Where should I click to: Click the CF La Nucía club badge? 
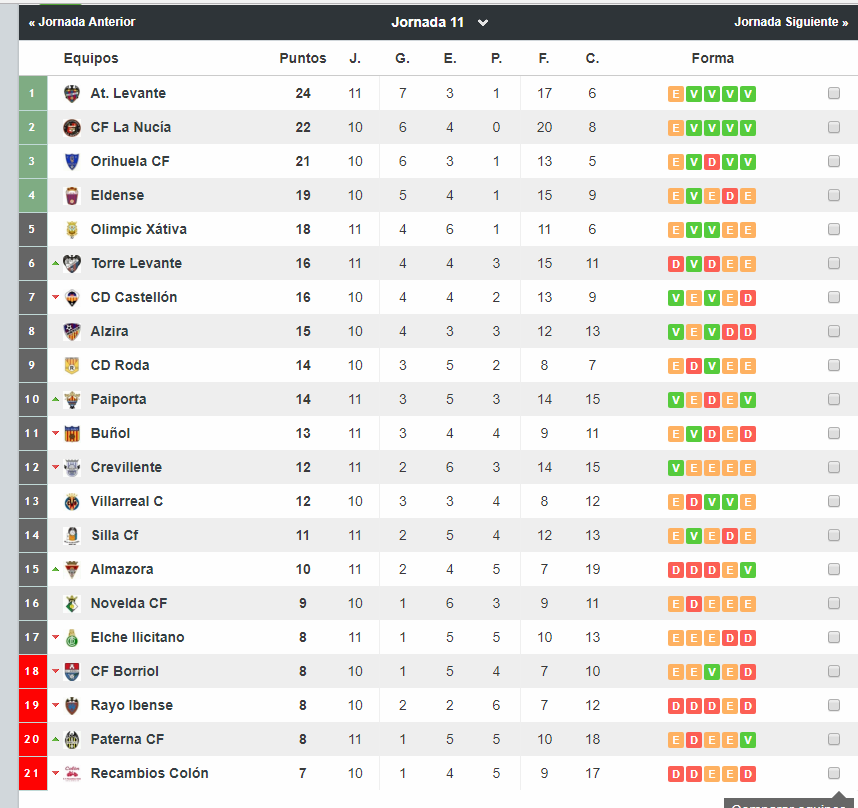(x=72, y=128)
